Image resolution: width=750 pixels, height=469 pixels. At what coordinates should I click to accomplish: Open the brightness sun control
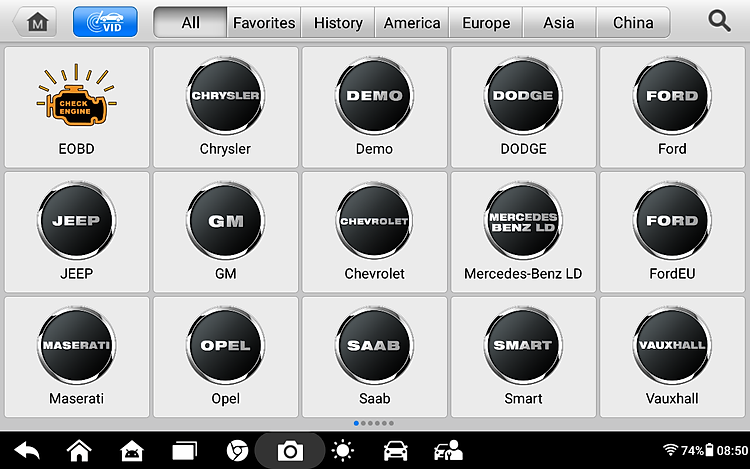[x=343, y=451]
